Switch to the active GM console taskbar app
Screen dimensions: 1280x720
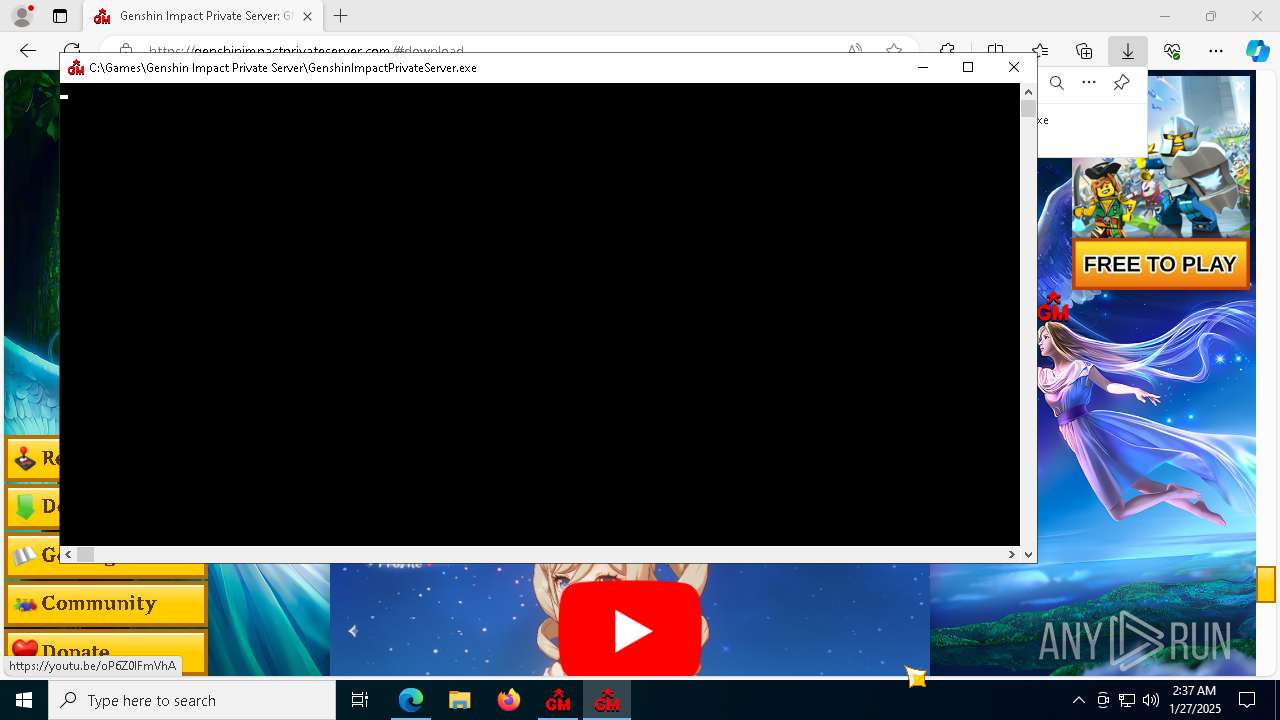coord(607,700)
